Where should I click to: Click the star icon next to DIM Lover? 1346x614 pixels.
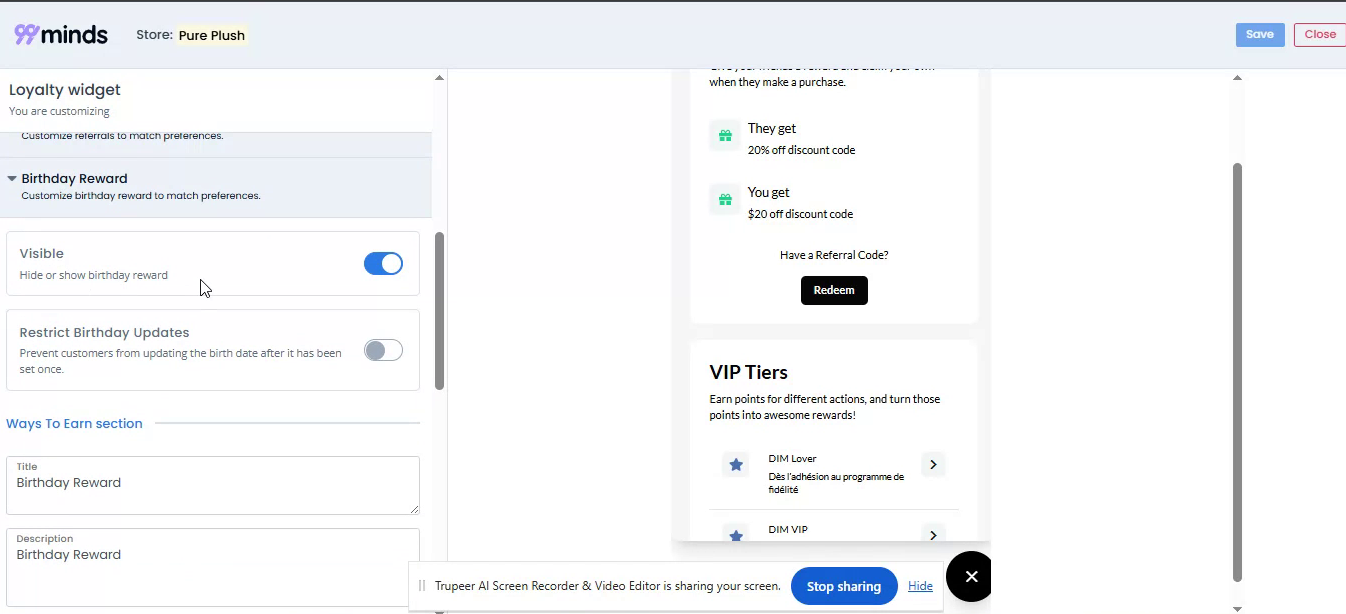736,465
